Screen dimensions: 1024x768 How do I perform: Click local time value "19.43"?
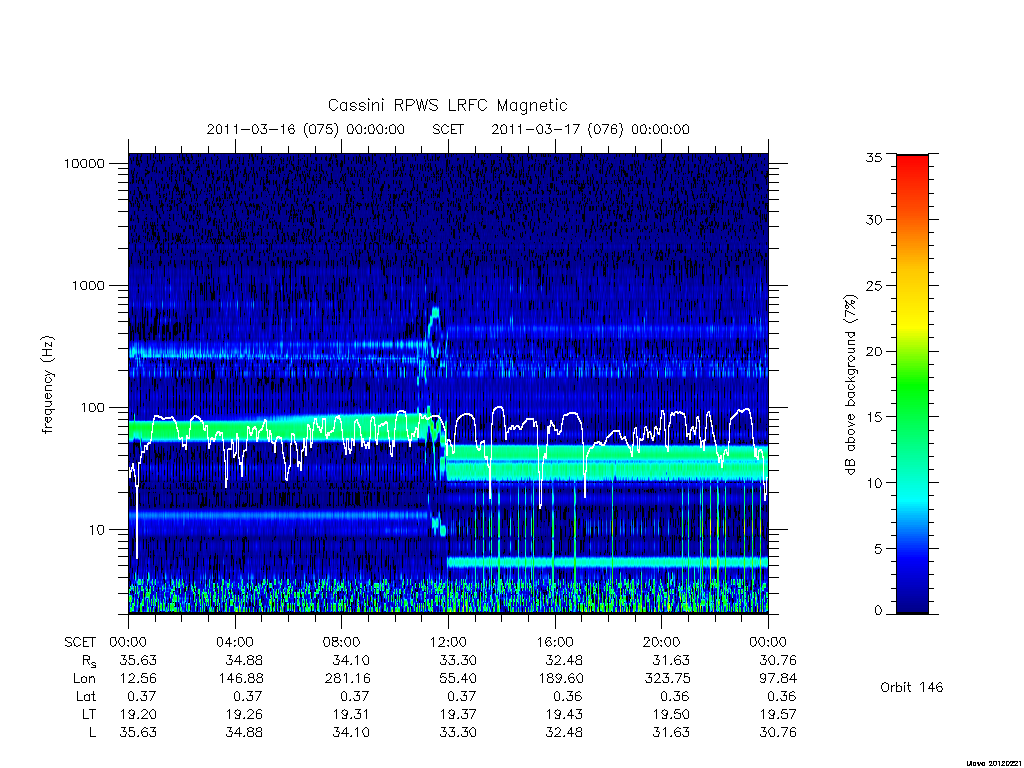pos(564,714)
